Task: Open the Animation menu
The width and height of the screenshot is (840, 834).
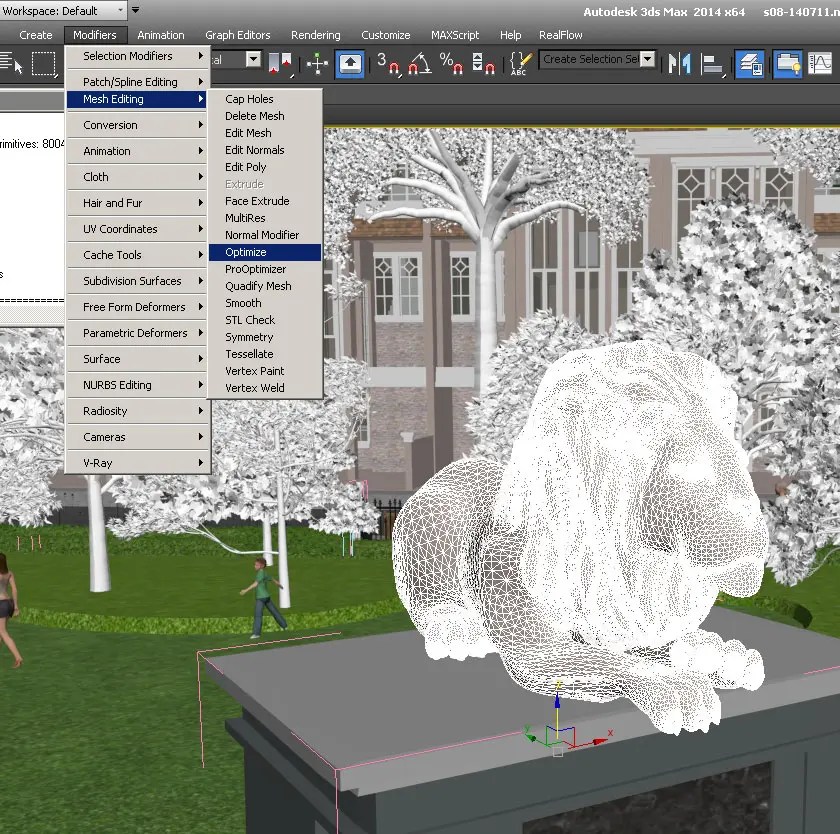Action: point(159,34)
